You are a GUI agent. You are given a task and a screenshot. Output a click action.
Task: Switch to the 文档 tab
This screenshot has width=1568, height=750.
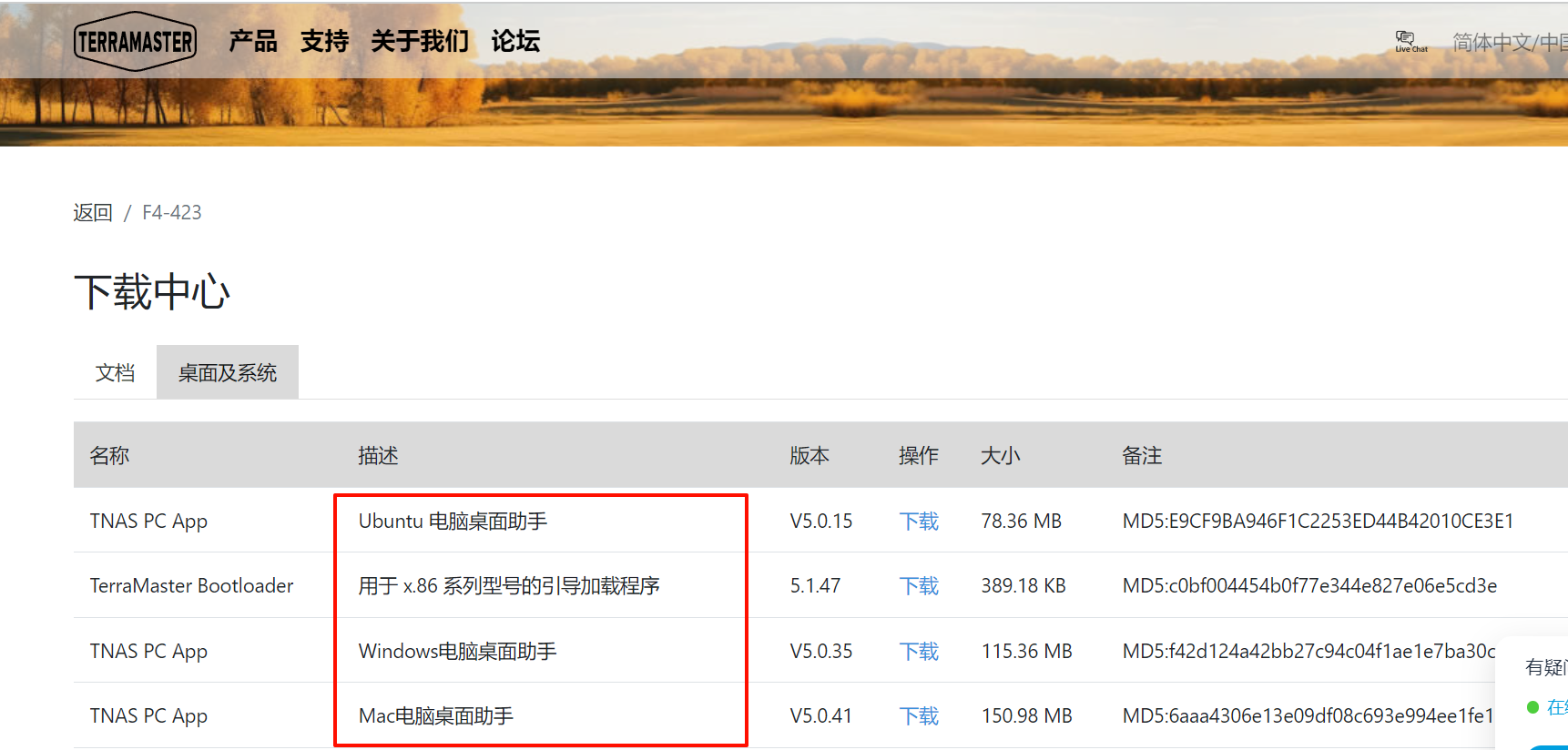coord(115,373)
